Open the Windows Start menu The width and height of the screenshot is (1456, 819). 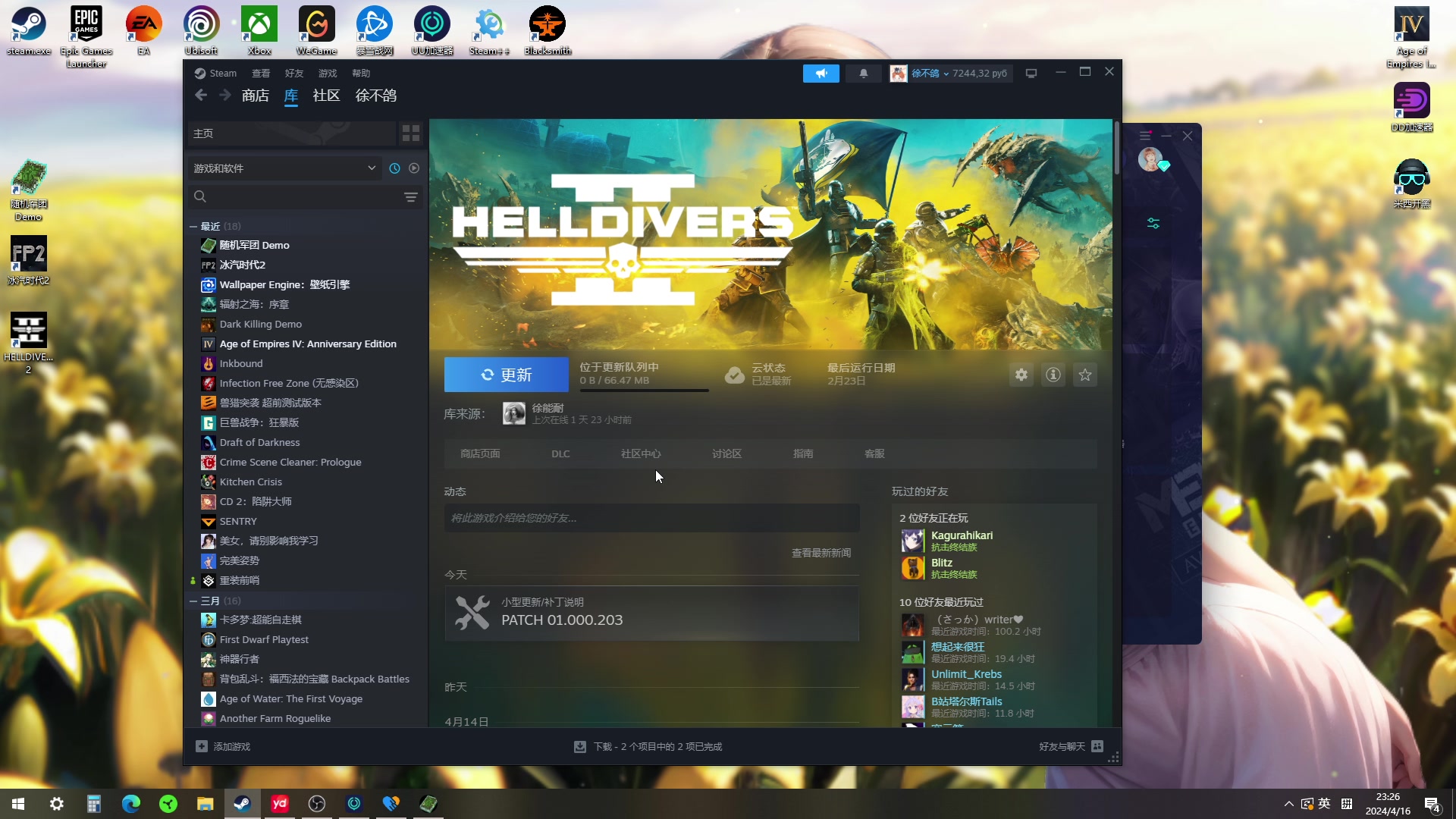tap(18, 804)
